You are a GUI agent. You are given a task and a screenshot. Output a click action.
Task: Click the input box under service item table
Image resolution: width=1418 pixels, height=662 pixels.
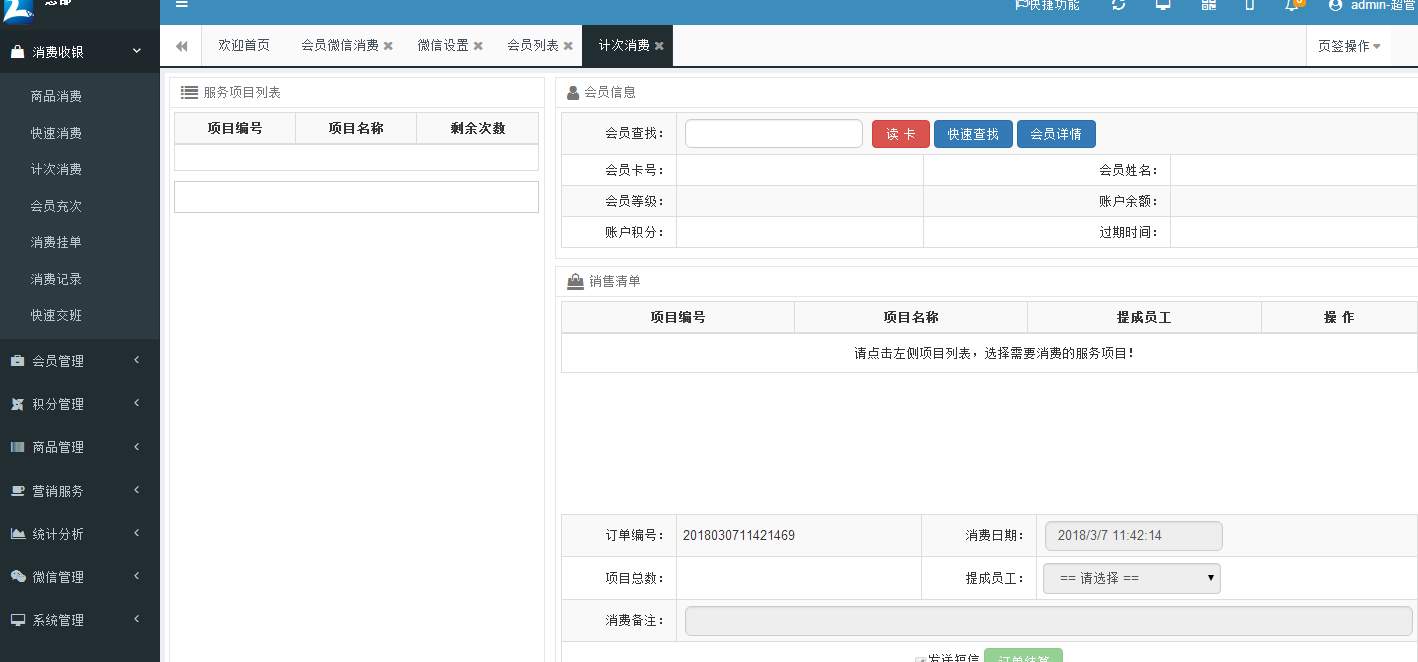pyautogui.click(x=356, y=197)
